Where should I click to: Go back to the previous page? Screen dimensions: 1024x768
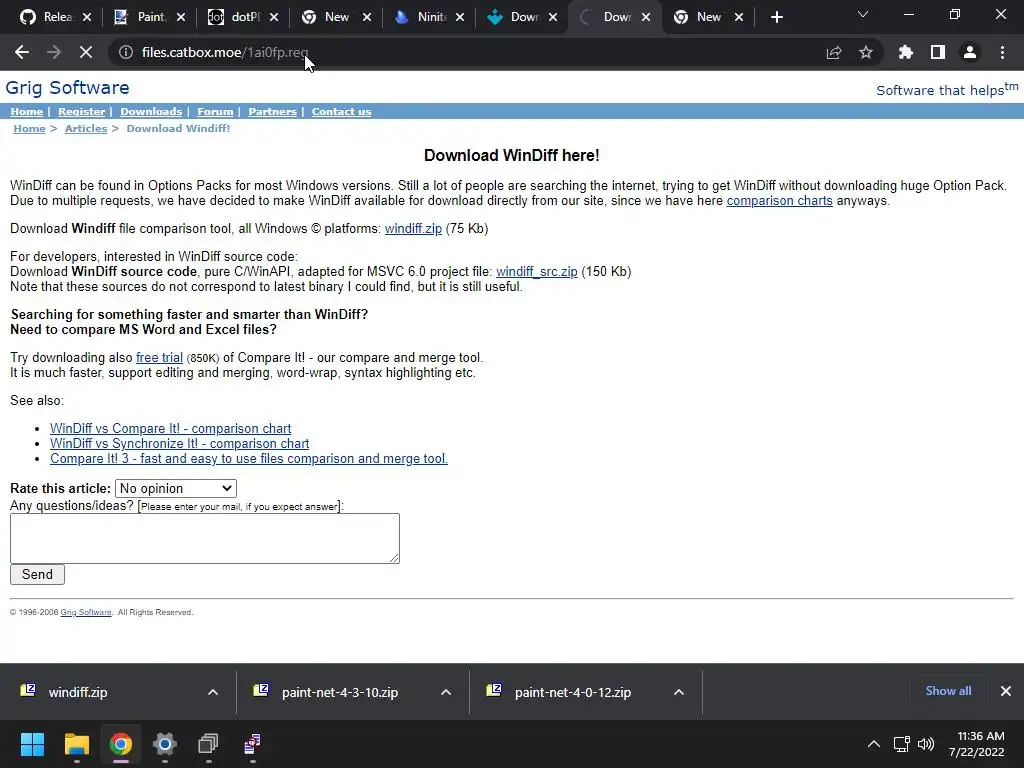click(22, 52)
